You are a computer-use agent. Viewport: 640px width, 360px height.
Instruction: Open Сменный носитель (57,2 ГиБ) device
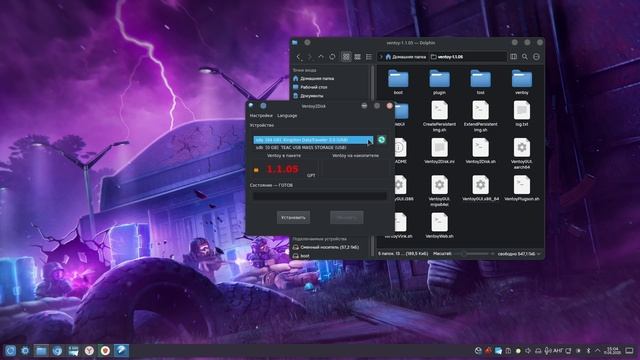coord(326,247)
